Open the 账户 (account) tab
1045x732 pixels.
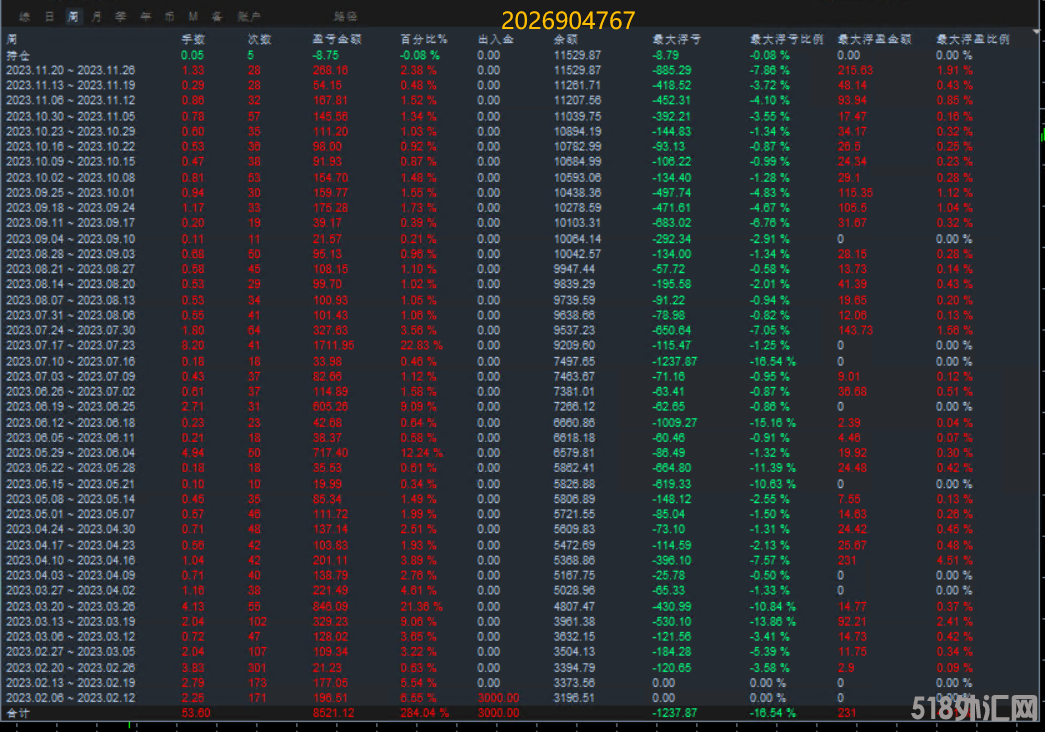249,17
